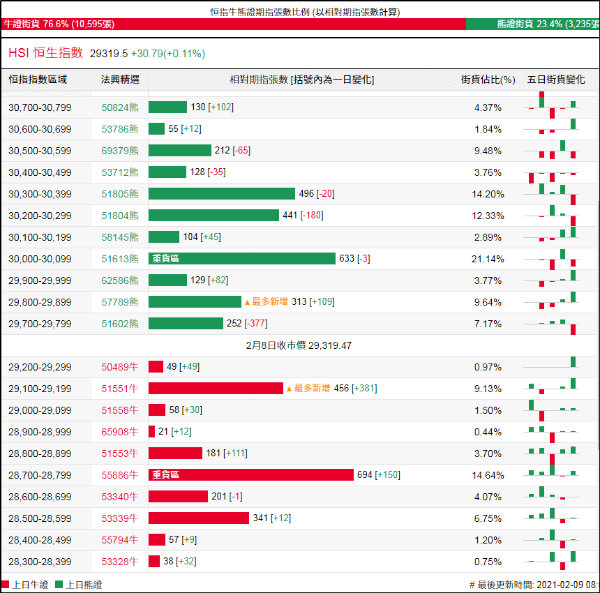
Task: Click the 最後更新時間 2021-02-09 timestamp
Action: [534, 585]
